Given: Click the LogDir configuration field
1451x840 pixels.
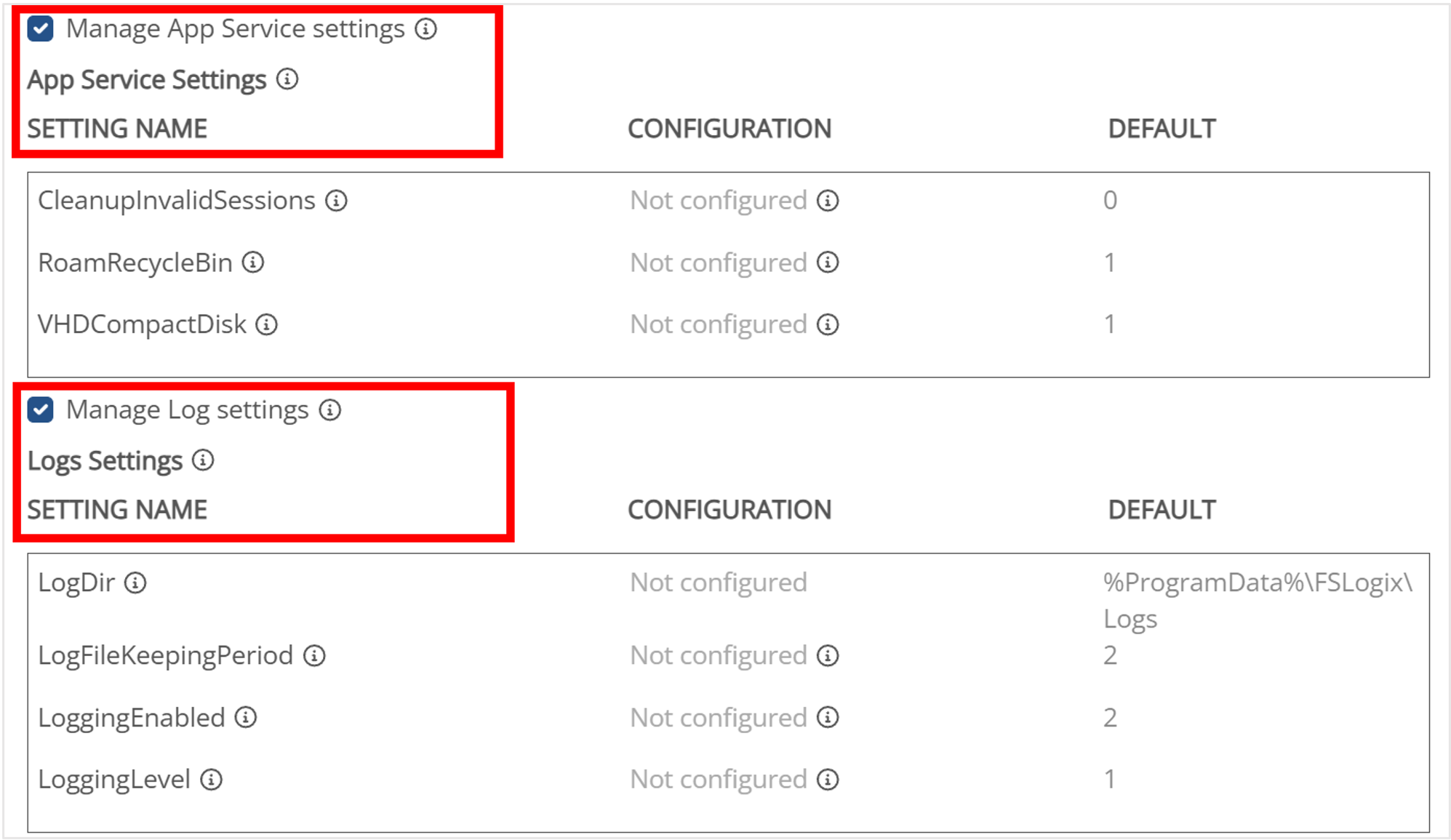Looking at the screenshot, I should (718, 583).
